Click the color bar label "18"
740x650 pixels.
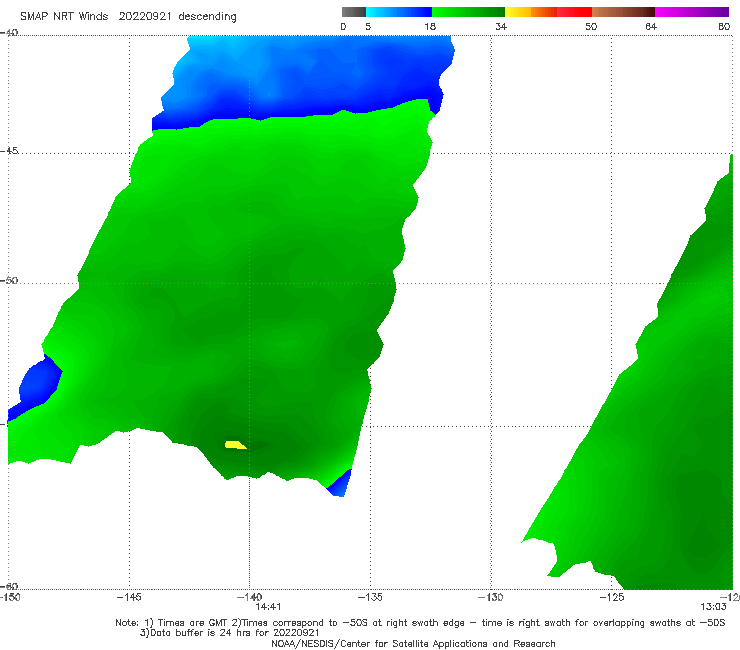430,26
